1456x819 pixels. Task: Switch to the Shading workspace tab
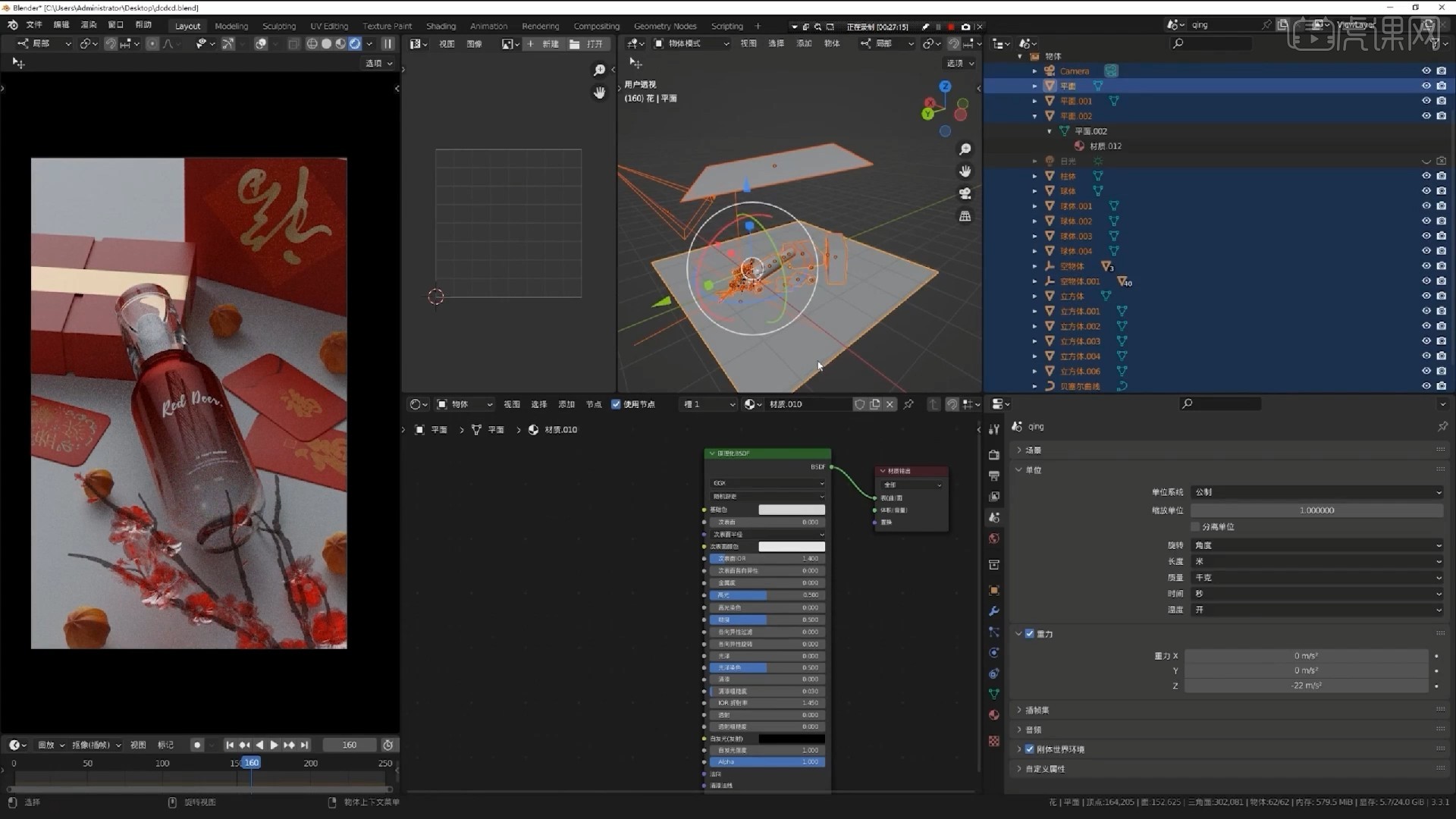[441, 26]
